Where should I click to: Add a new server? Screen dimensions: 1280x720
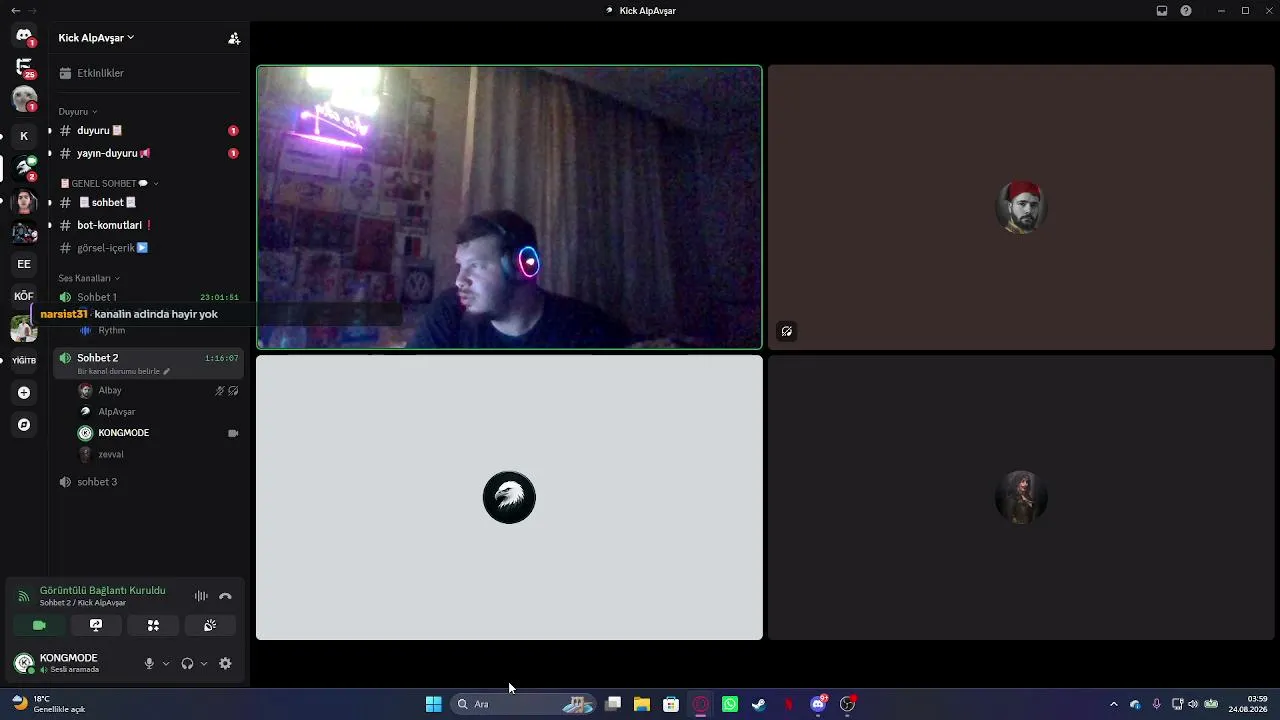point(24,393)
